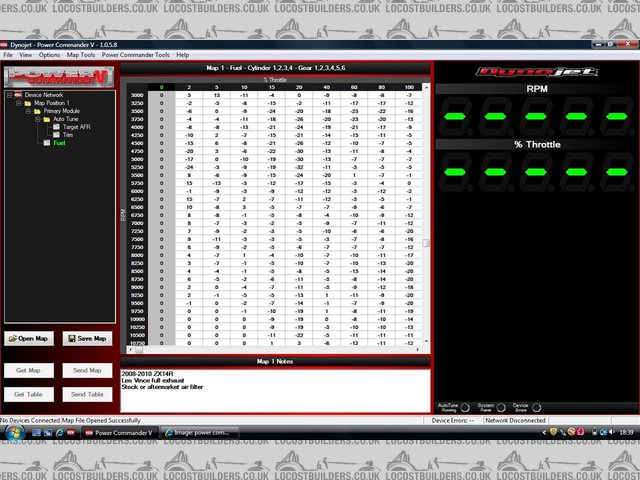Click the horizontal scrollbar left arrow
640x480 pixels.
[130, 349]
